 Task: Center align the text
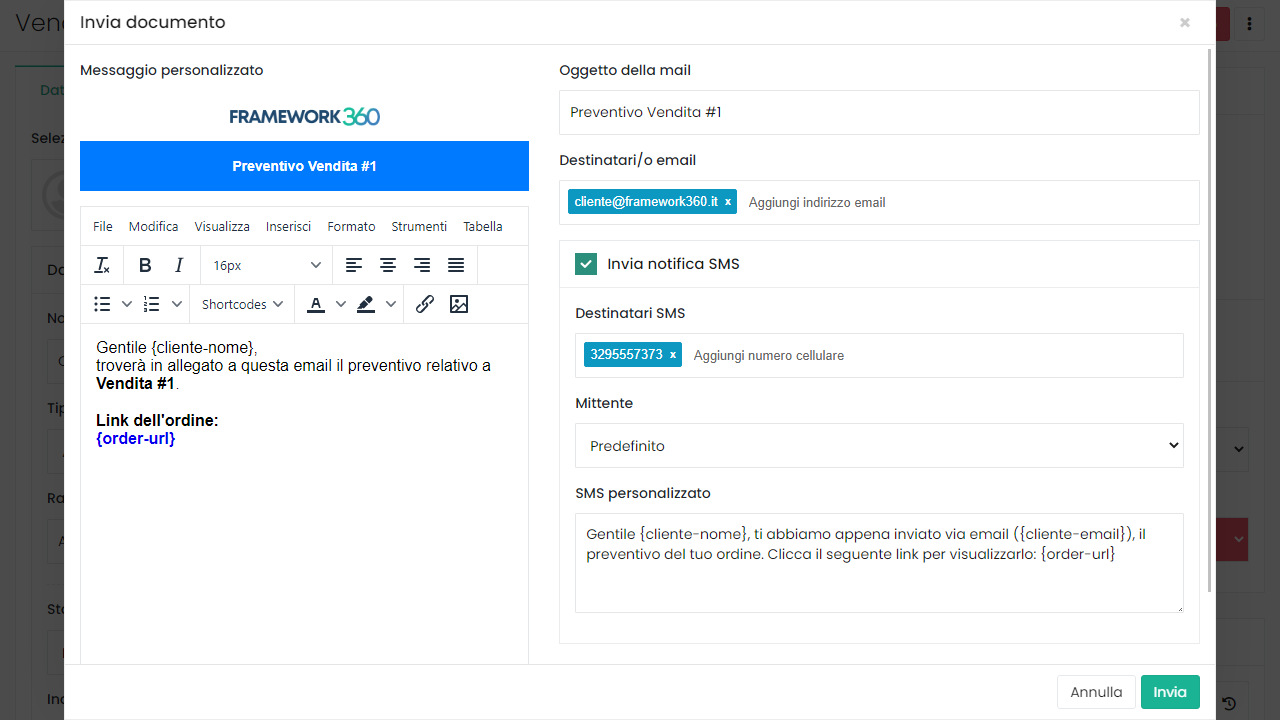pos(388,265)
